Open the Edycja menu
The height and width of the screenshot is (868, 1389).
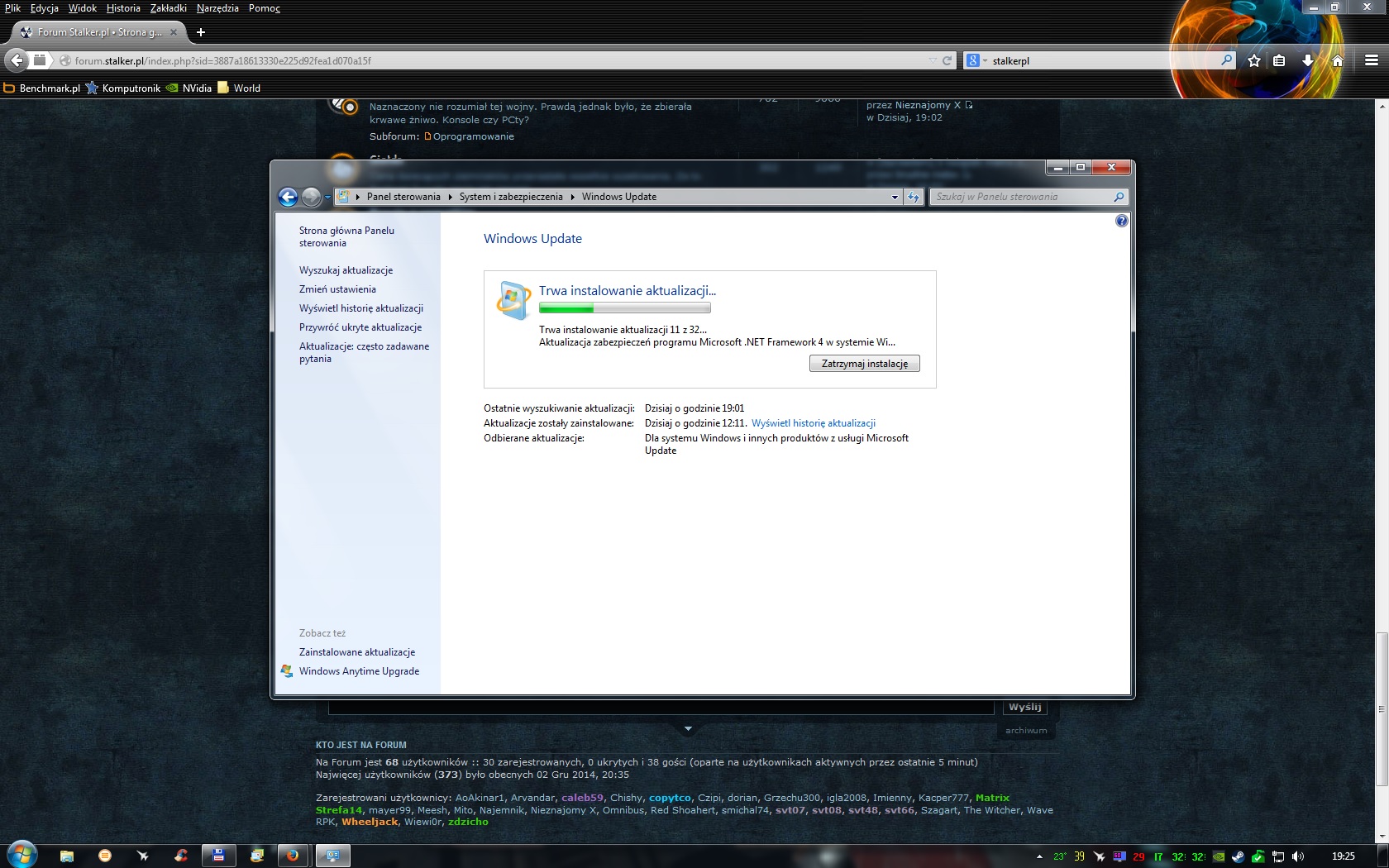pos(45,8)
